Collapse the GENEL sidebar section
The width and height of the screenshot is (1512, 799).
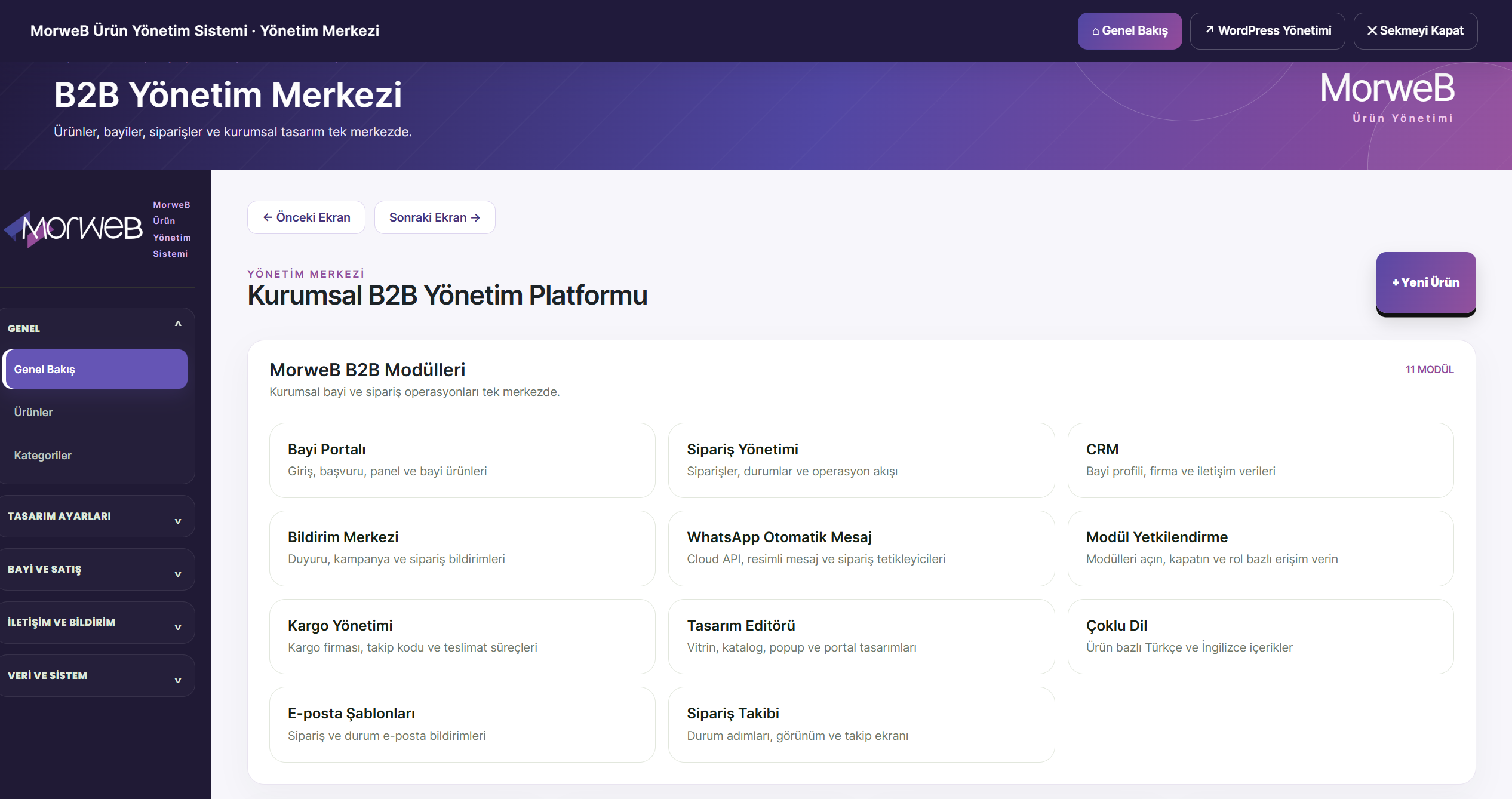click(96, 328)
